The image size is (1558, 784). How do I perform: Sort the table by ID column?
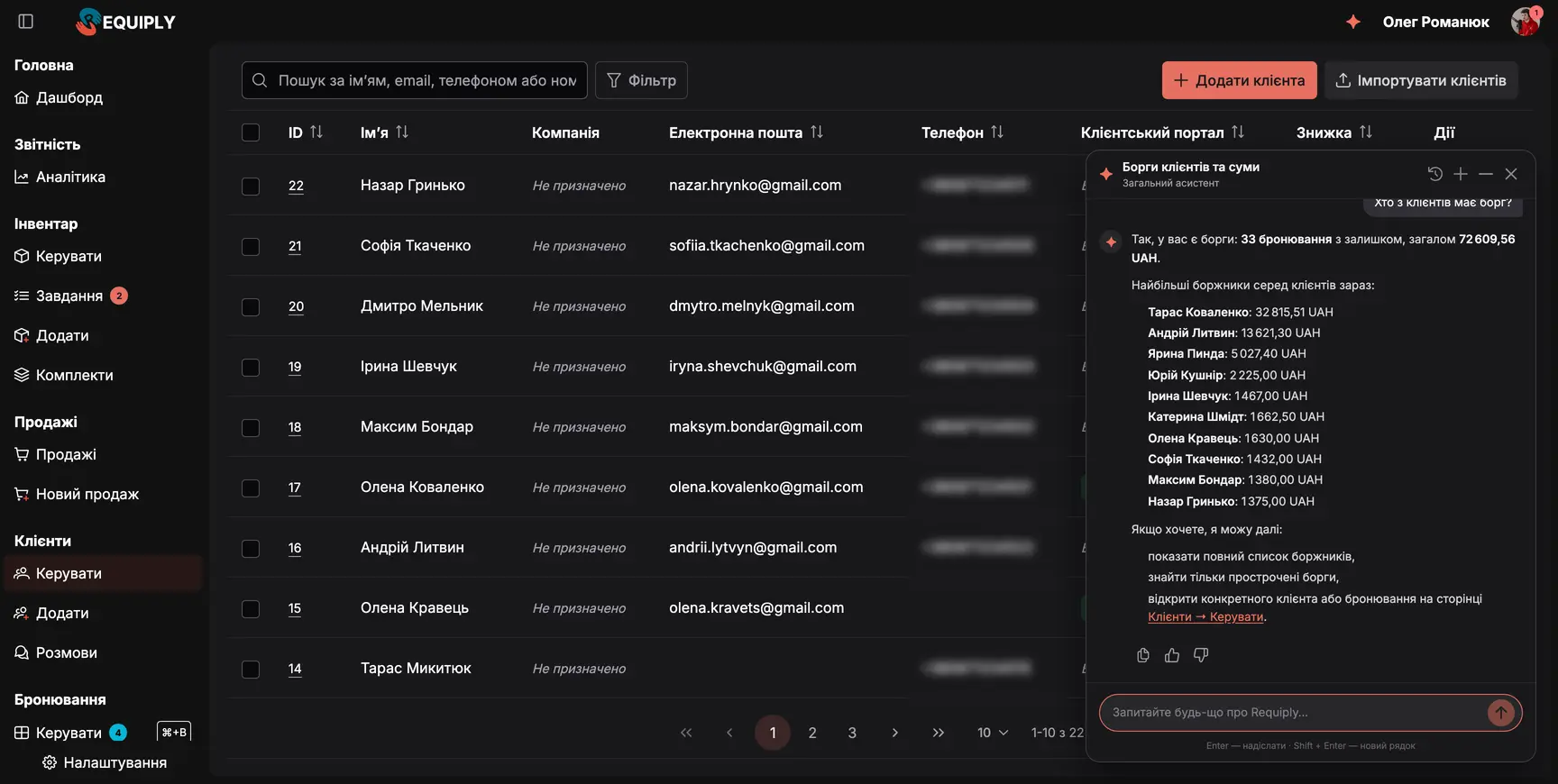[316, 132]
